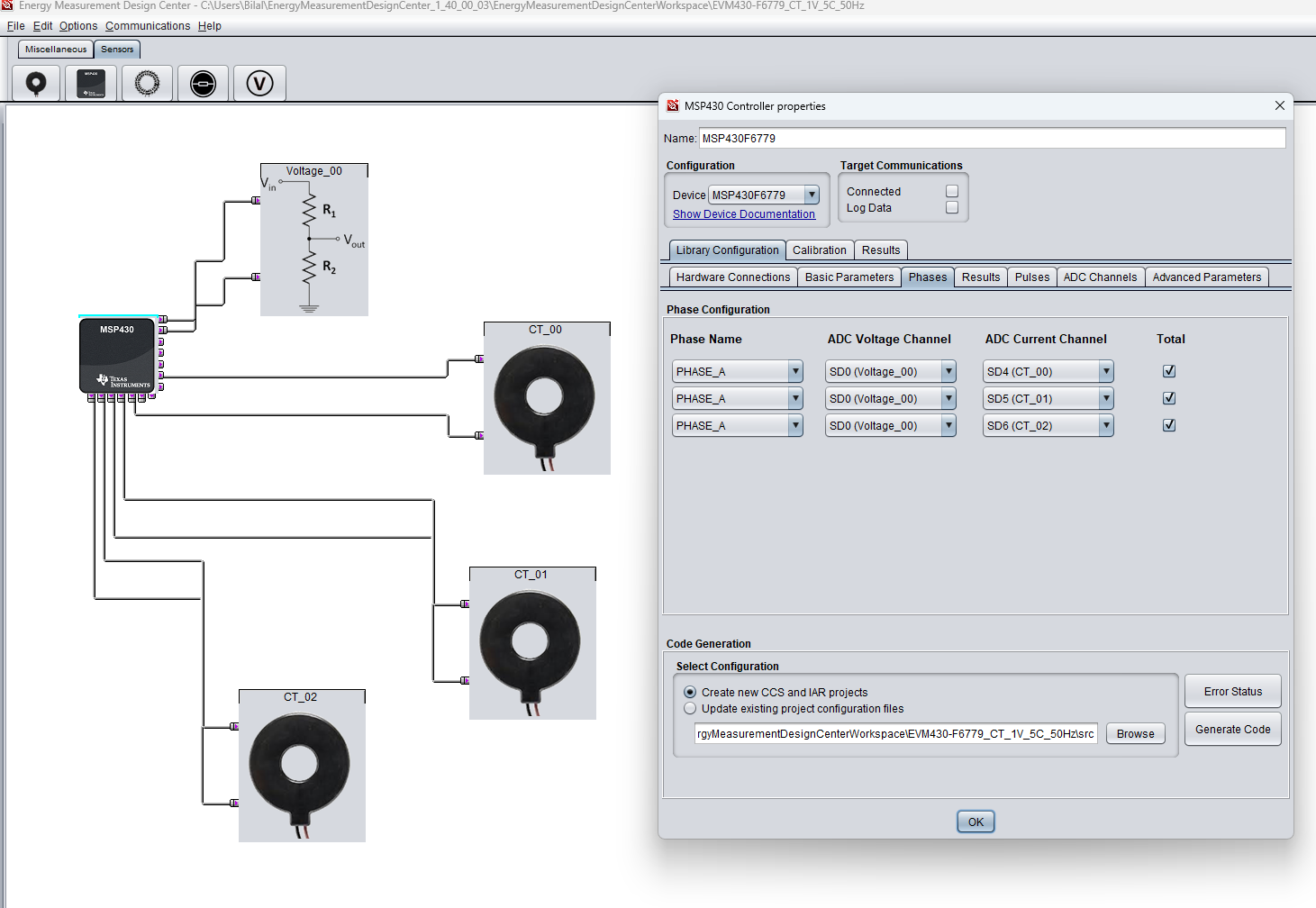Switch to the ADC Channels tab
1316x908 pixels.
tap(1101, 277)
